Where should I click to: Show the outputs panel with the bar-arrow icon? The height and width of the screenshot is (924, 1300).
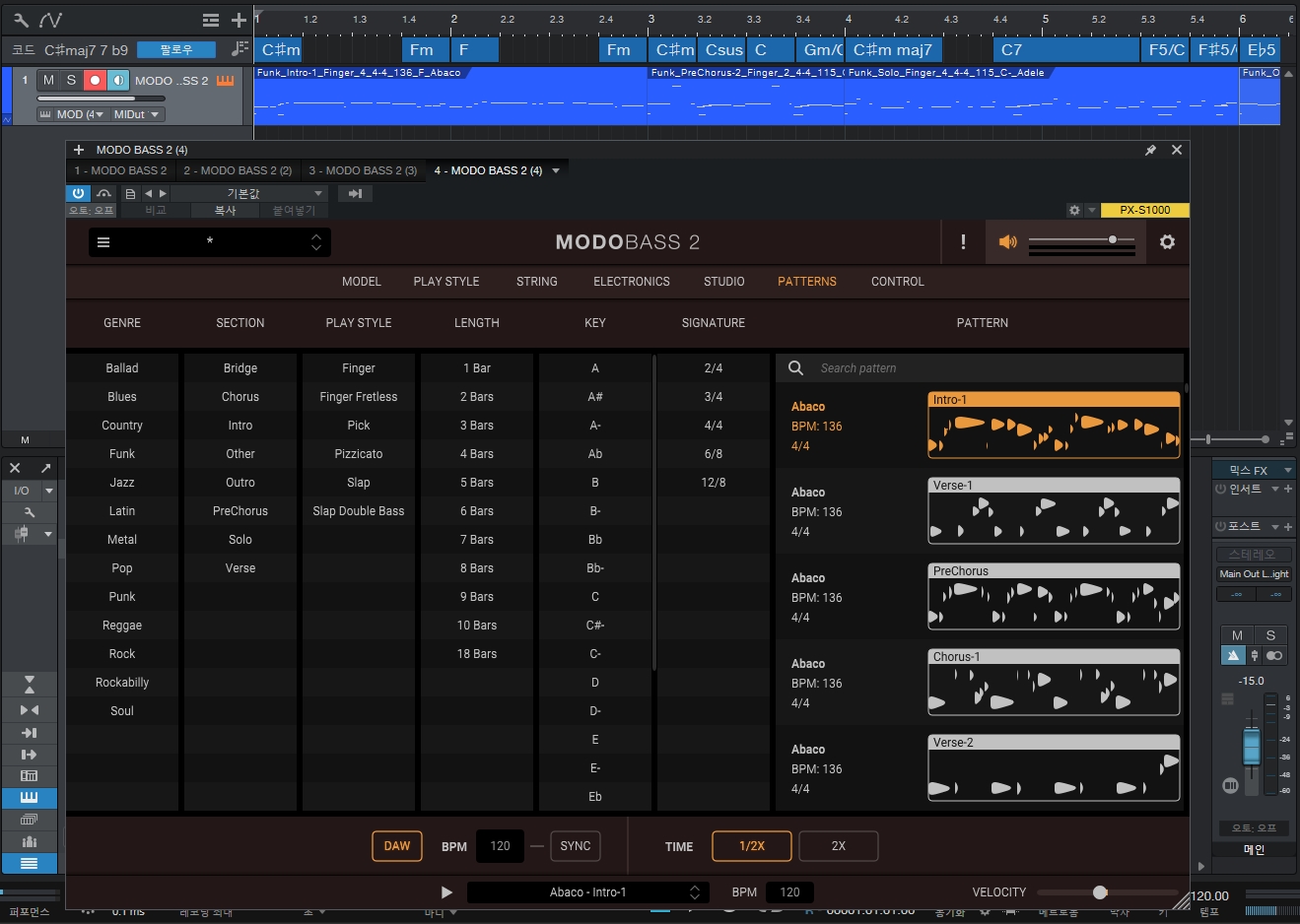[30, 755]
